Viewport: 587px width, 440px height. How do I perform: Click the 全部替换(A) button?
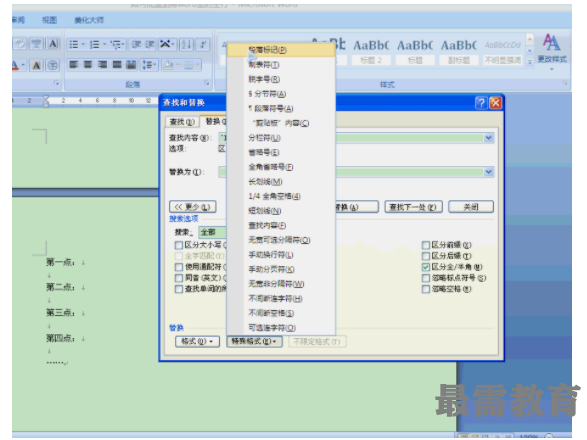coord(356,207)
